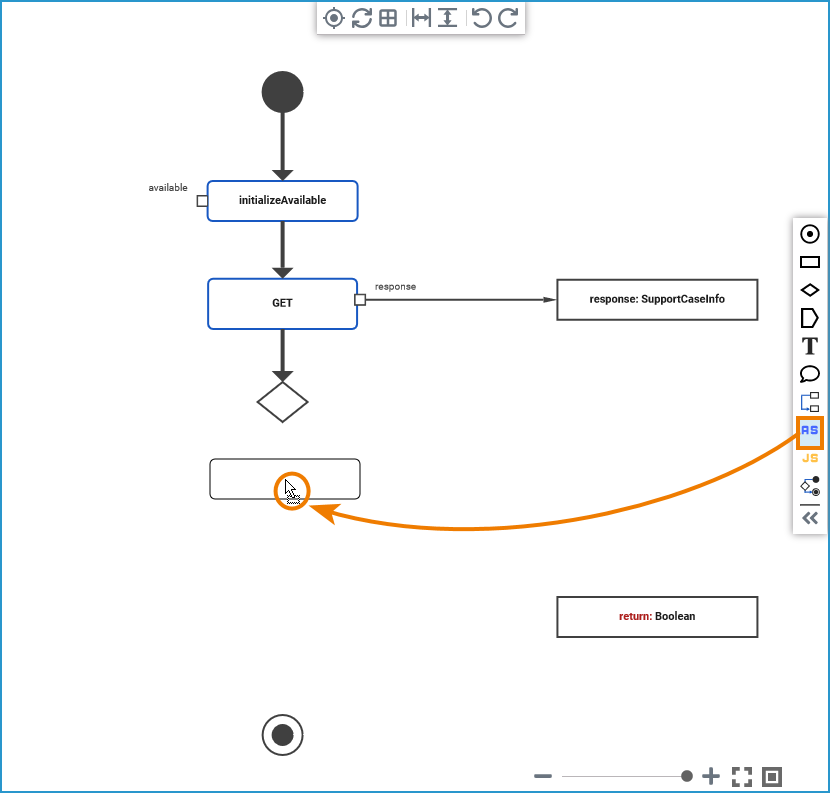Click the equalize vertical spacing icon
This screenshot has height=793, width=830.
448,18
